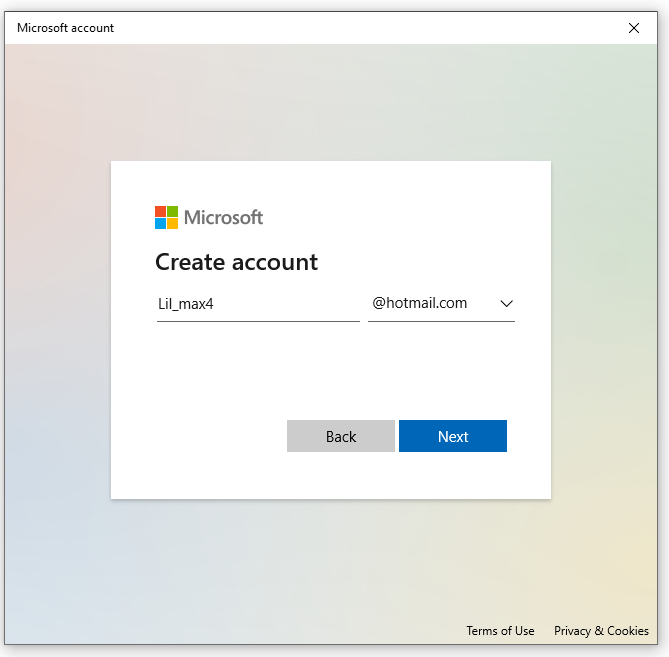Go back with the Back button
The width and height of the screenshot is (669, 657).
(340, 436)
